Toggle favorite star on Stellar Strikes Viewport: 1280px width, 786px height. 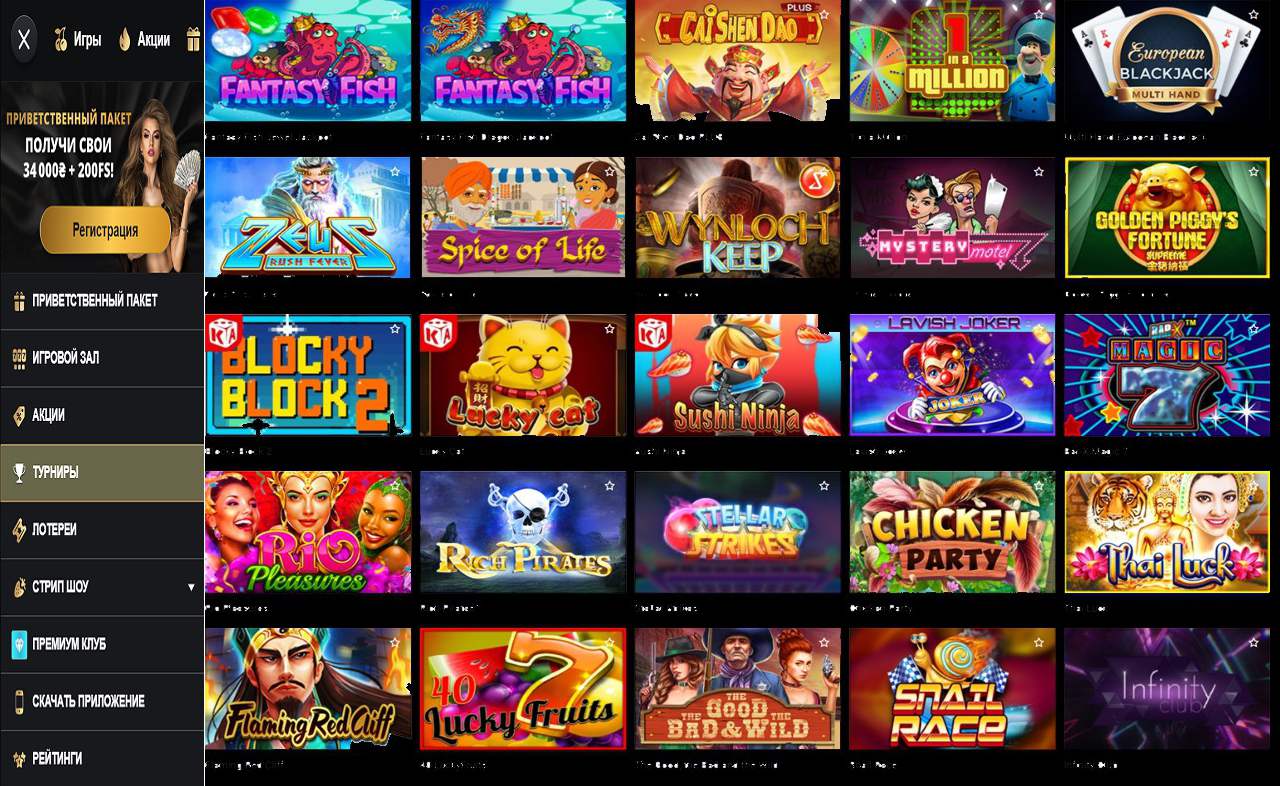(824, 486)
